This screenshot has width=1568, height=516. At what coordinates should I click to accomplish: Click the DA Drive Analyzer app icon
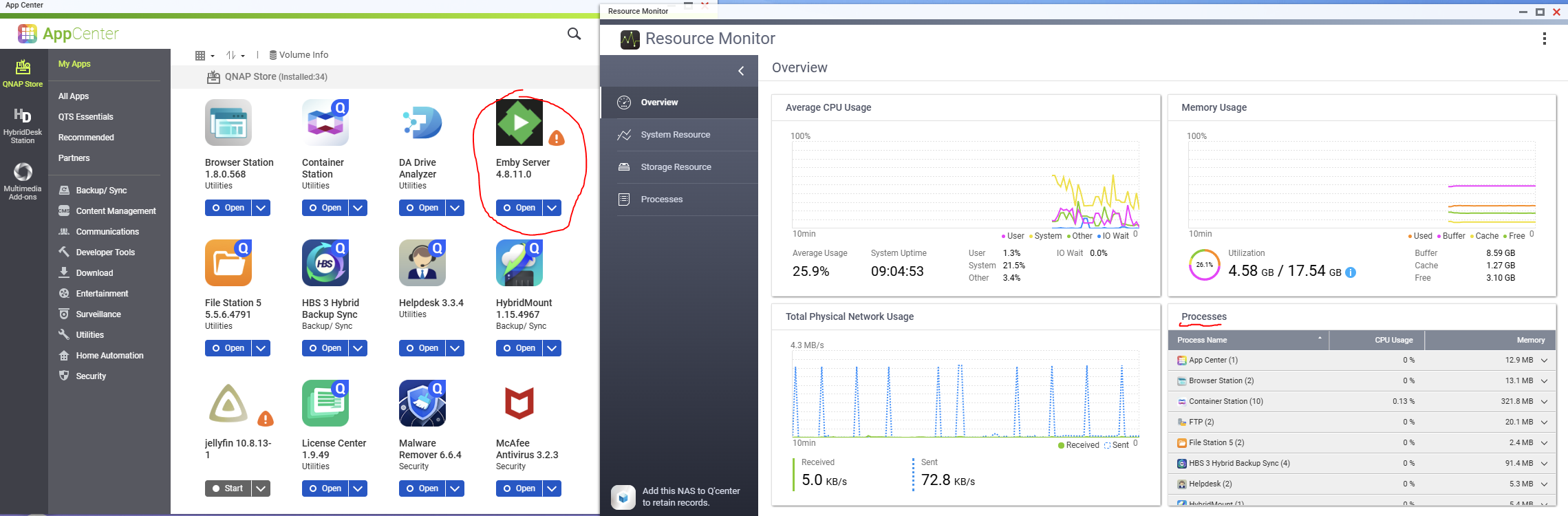click(x=422, y=122)
